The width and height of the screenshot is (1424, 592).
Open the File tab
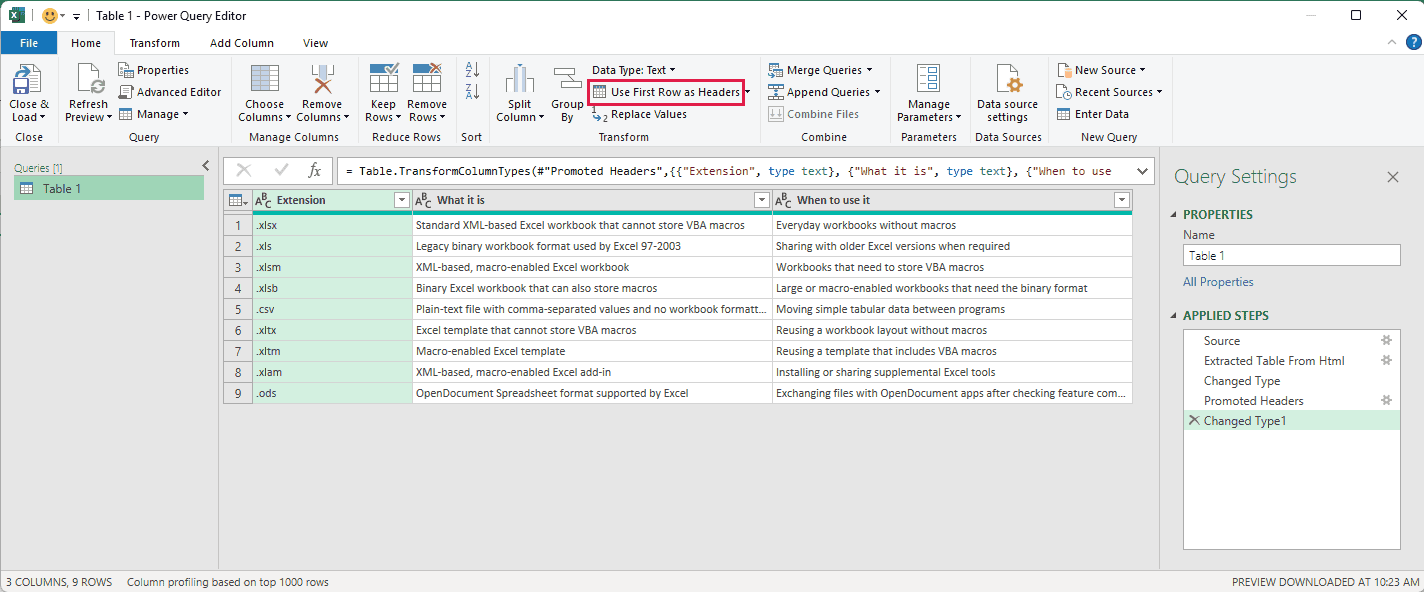29,43
